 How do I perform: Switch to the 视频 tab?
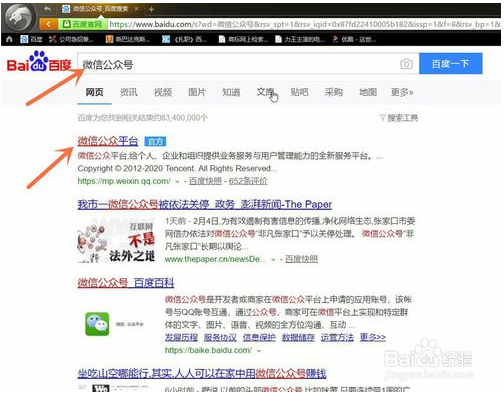pos(163,92)
